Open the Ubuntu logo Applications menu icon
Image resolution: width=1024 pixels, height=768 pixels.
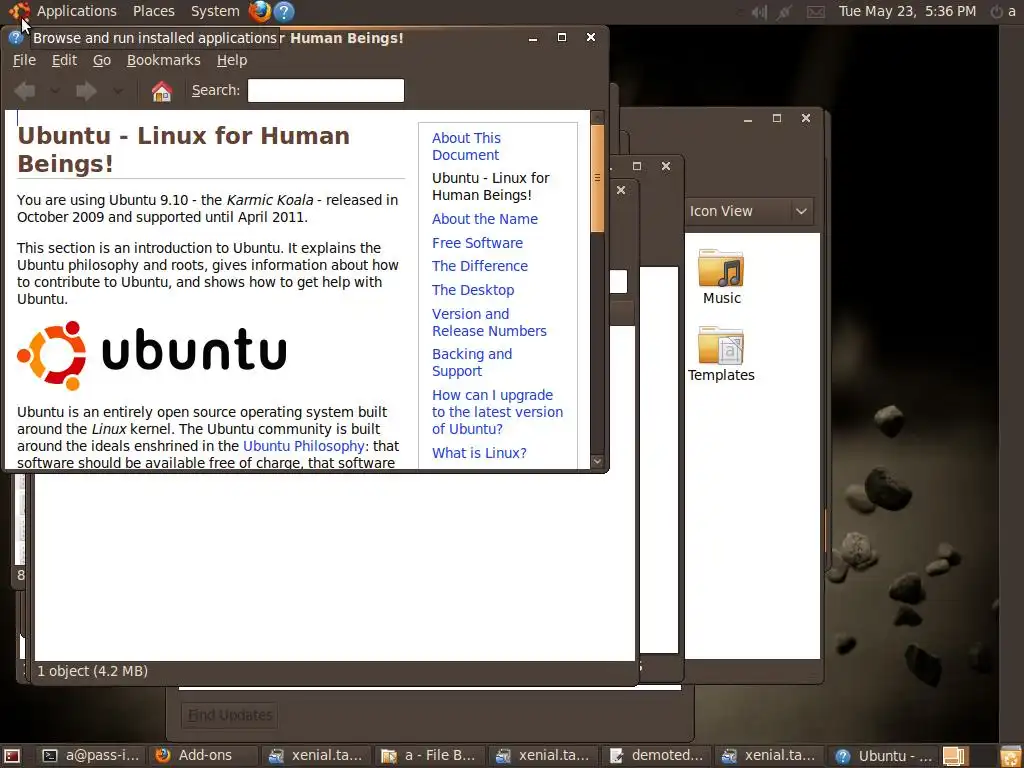pyautogui.click(x=19, y=11)
